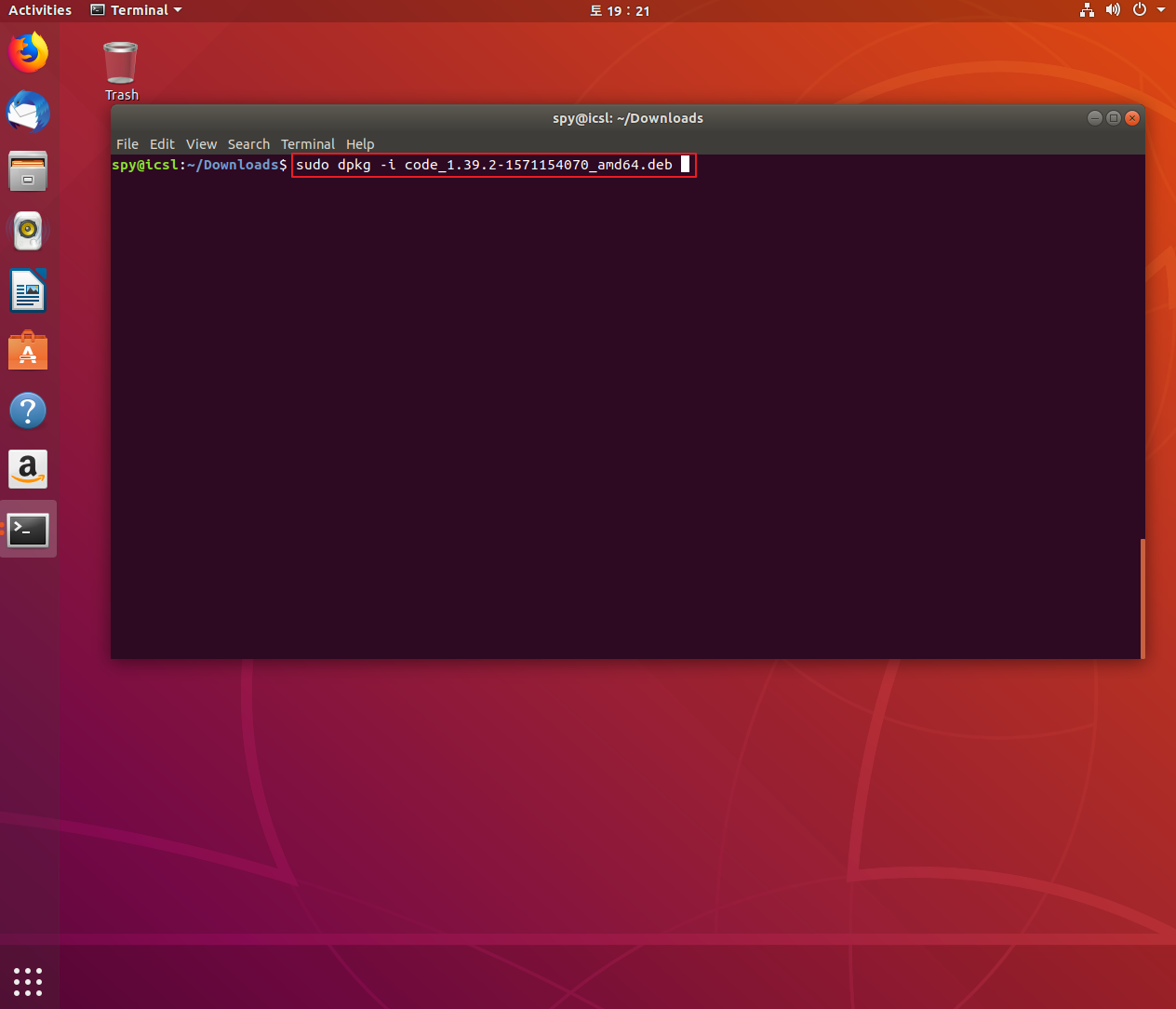1176x1009 pixels.
Task: Open LibreOffice Writer from dock
Action: (28, 290)
